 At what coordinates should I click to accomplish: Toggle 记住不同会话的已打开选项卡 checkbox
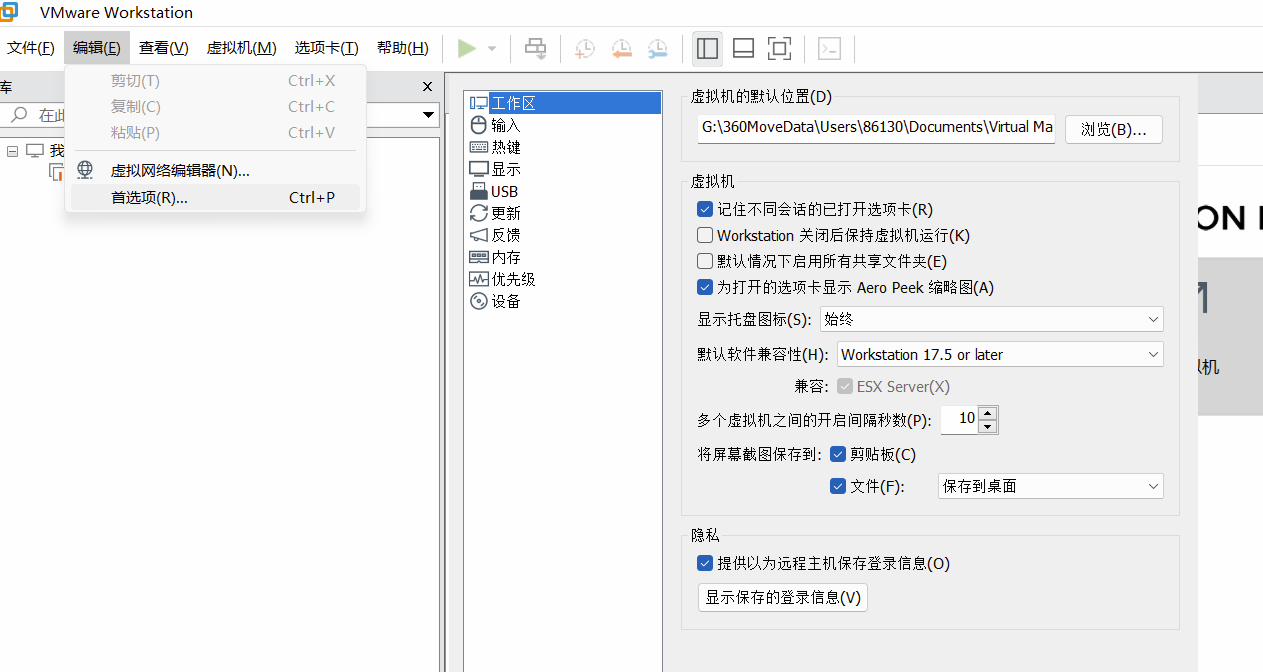tap(705, 209)
